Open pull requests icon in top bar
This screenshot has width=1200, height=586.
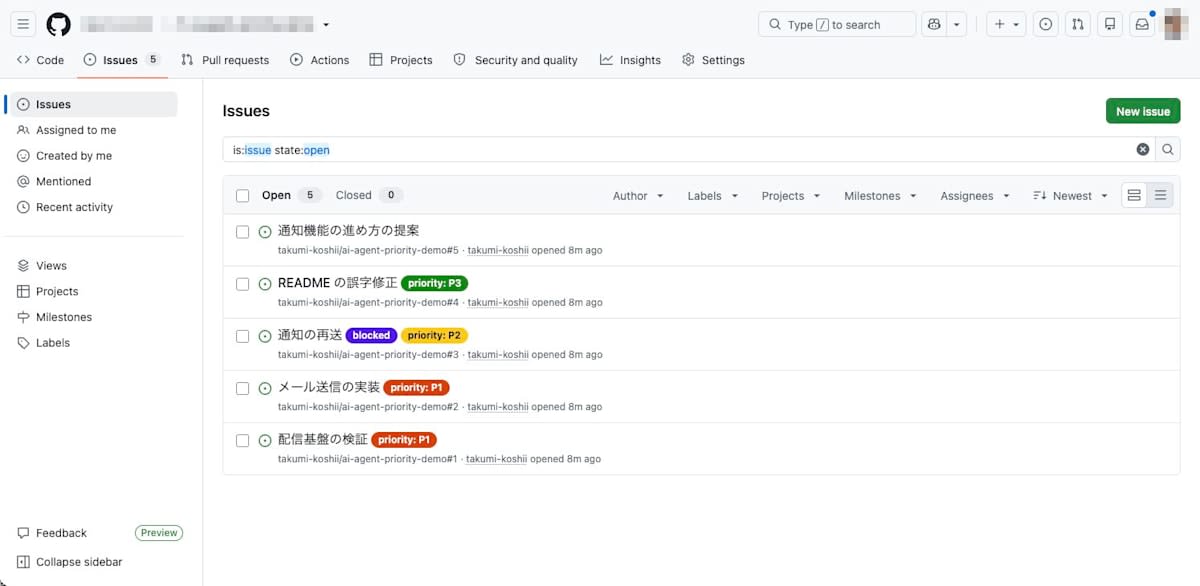click(1077, 24)
